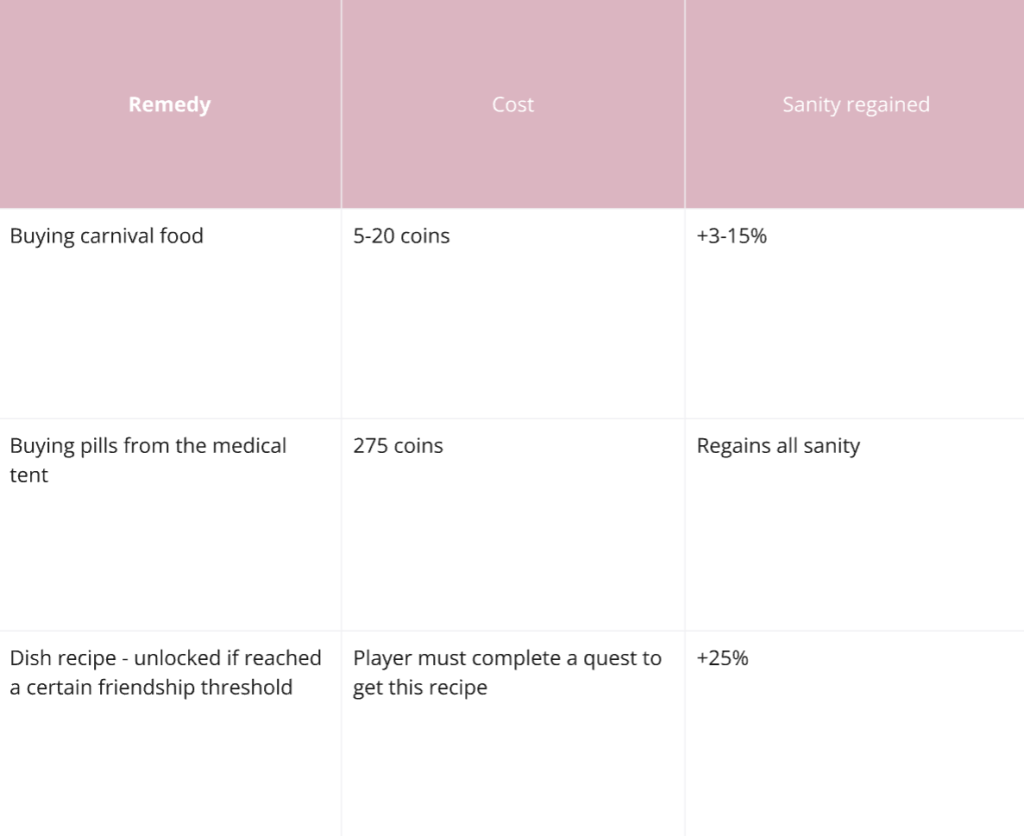Image resolution: width=1024 pixels, height=836 pixels.
Task: Select the Cost column header
Action: 513,104
